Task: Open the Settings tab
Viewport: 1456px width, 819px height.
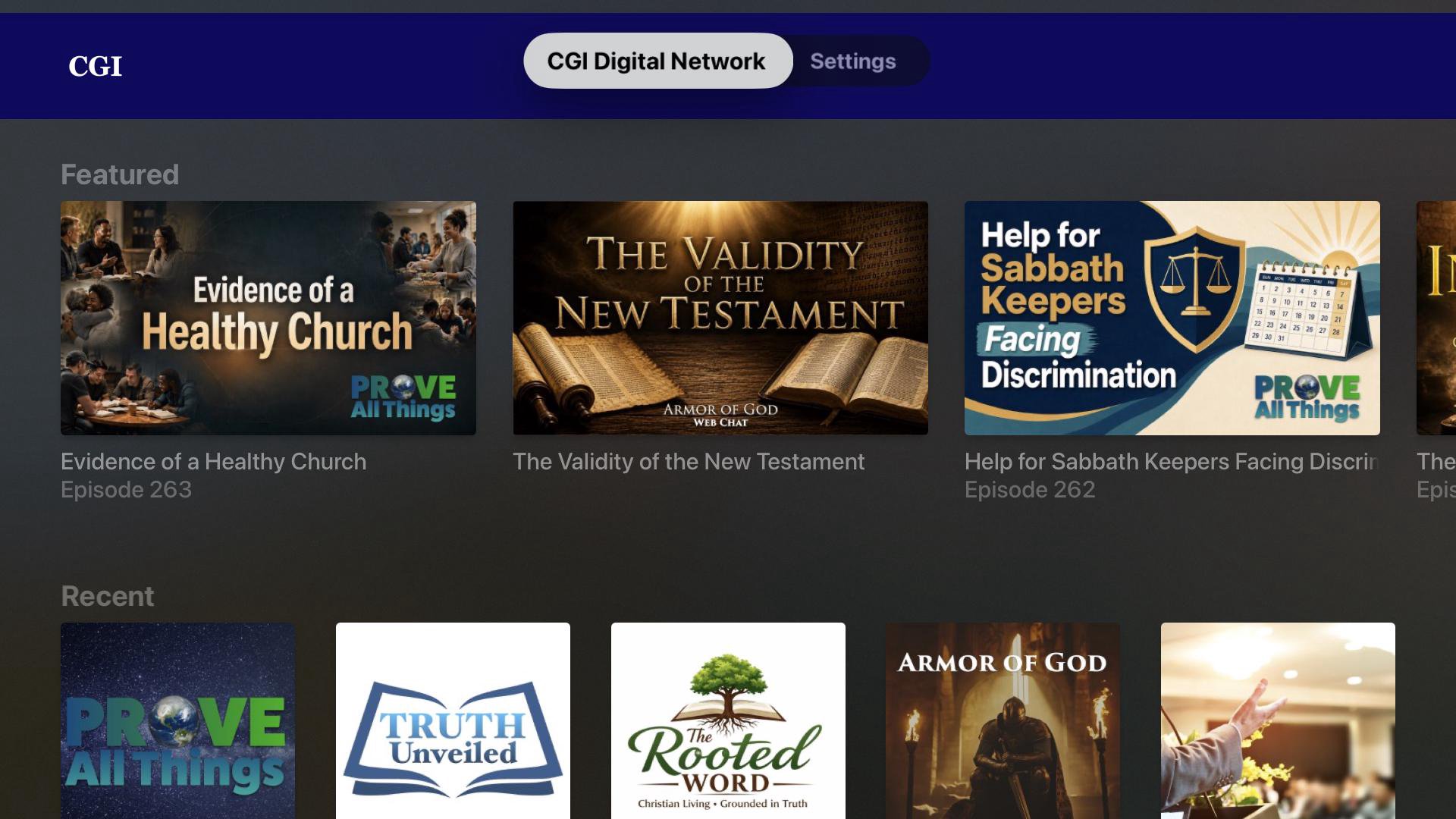Action: (853, 61)
